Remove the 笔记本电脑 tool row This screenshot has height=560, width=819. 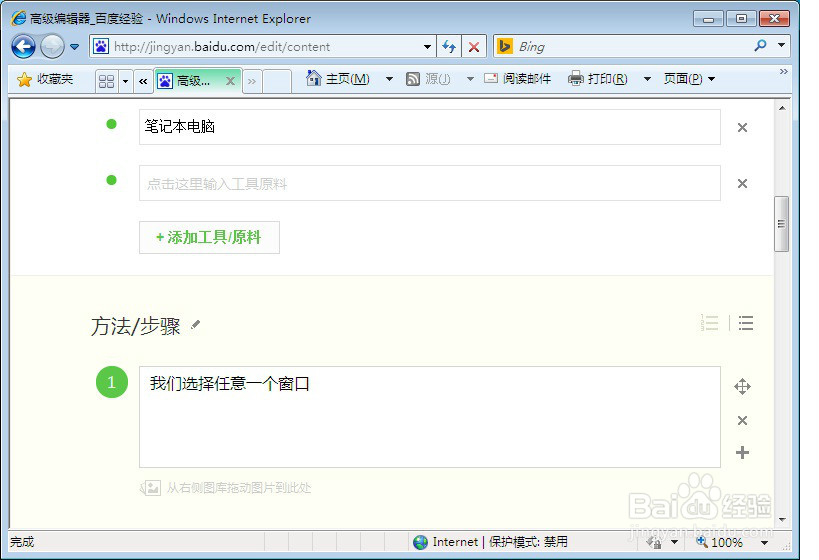[742, 127]
